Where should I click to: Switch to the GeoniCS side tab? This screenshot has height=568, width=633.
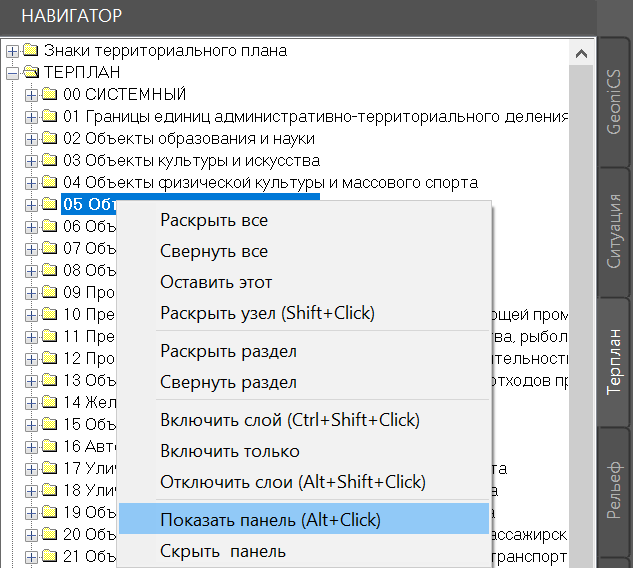pos(614,100)
